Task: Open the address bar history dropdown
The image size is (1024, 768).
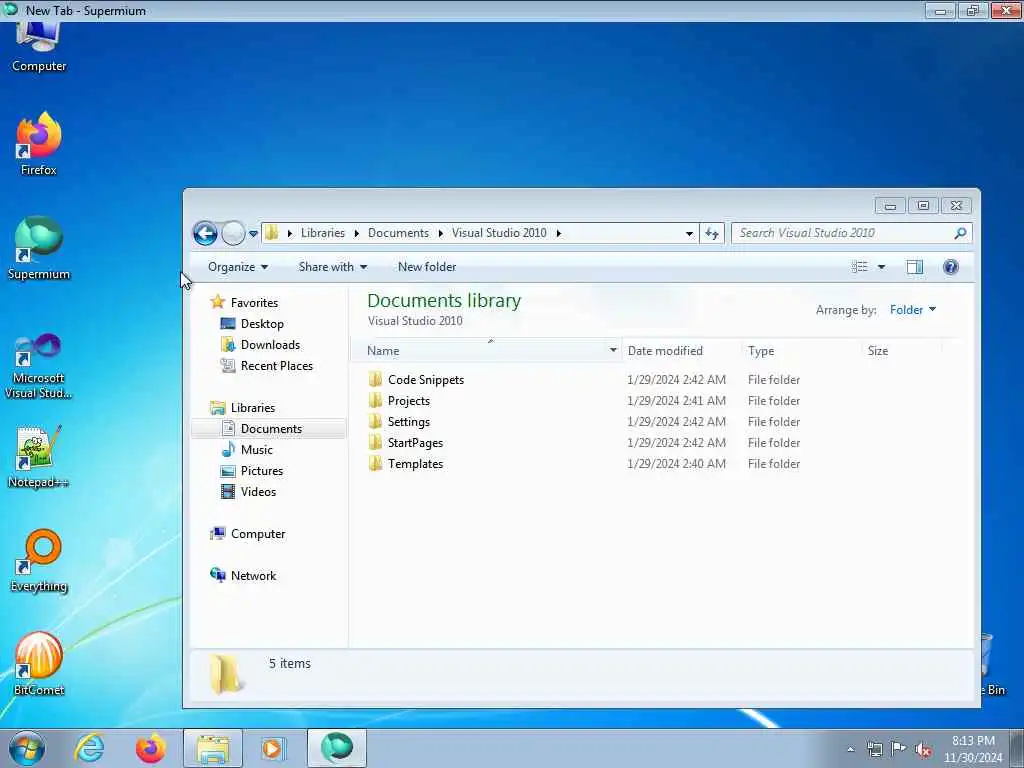Action: (x=689, y=234)
